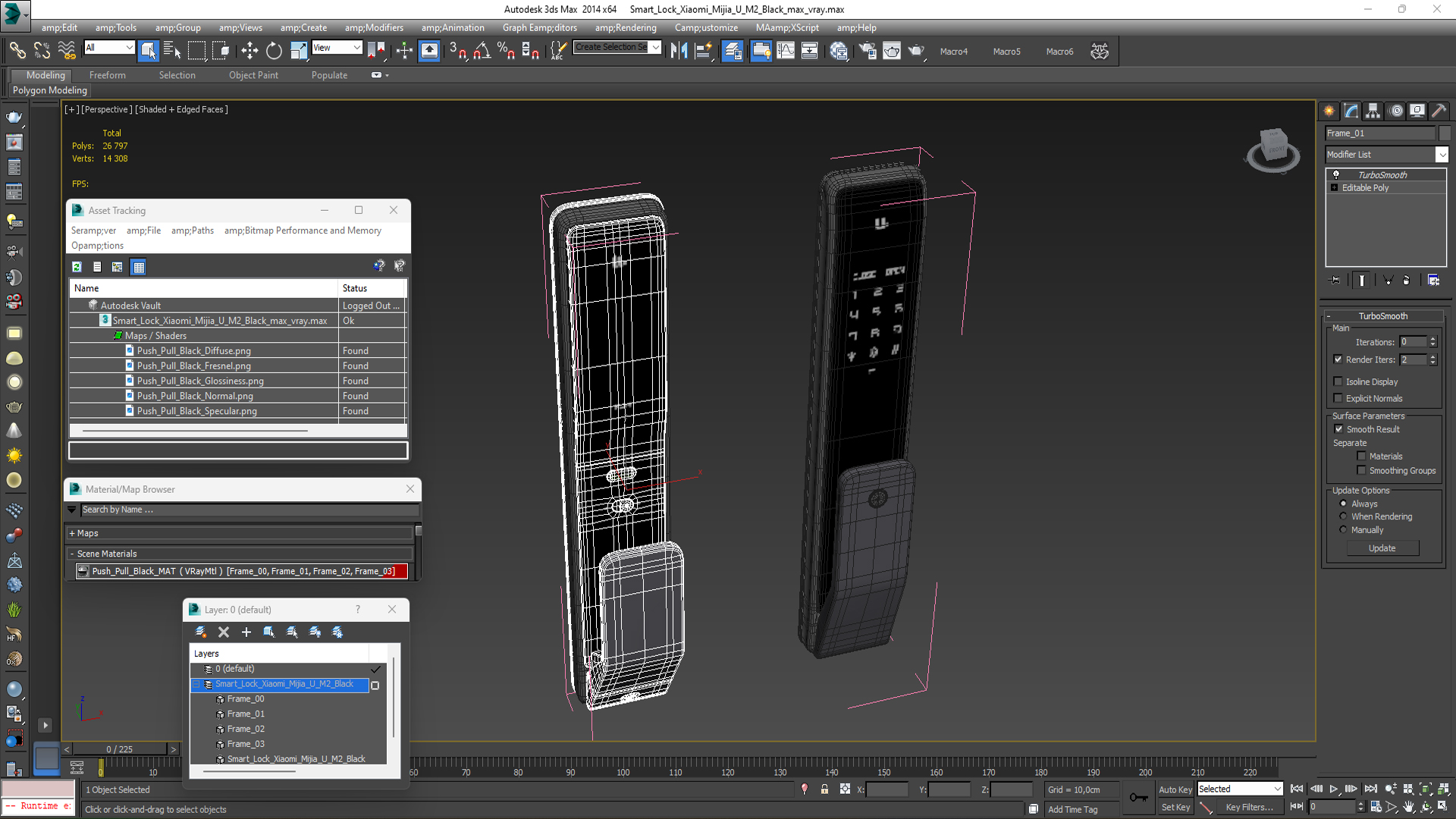The height and width of the screenshot is (819, 1456).
Task: Select the When Rendering radio option
Action: click(1343, 516)
